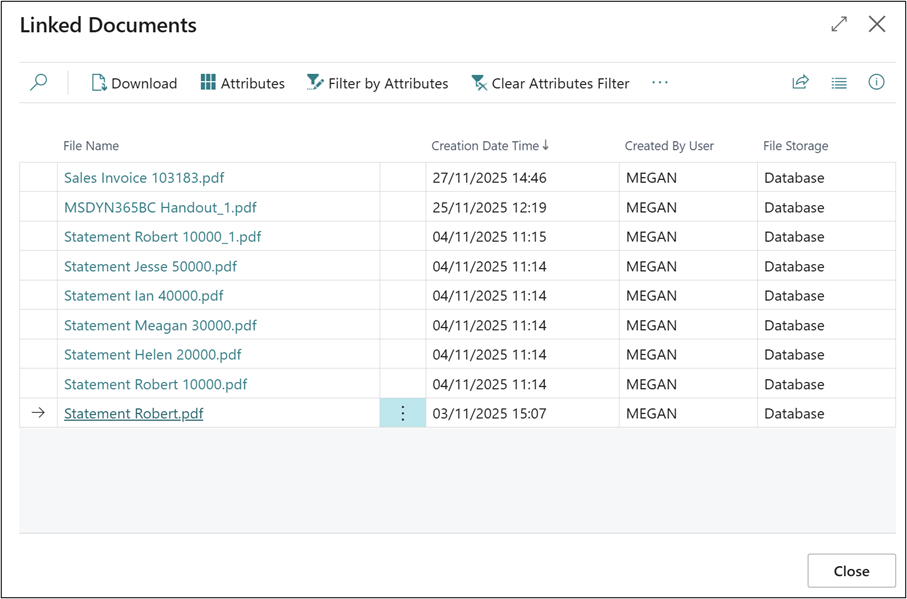
Task: Open Statement Helen 20000.pdf
Action: coord(152,355)
